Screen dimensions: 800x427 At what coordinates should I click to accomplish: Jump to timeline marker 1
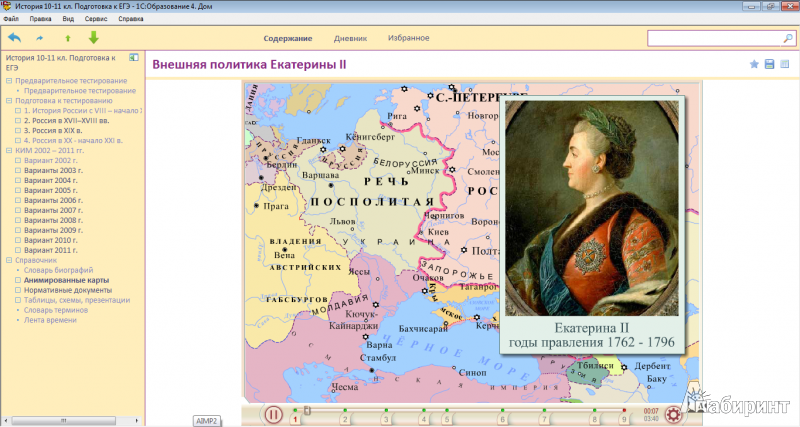(x=295, y=419)
